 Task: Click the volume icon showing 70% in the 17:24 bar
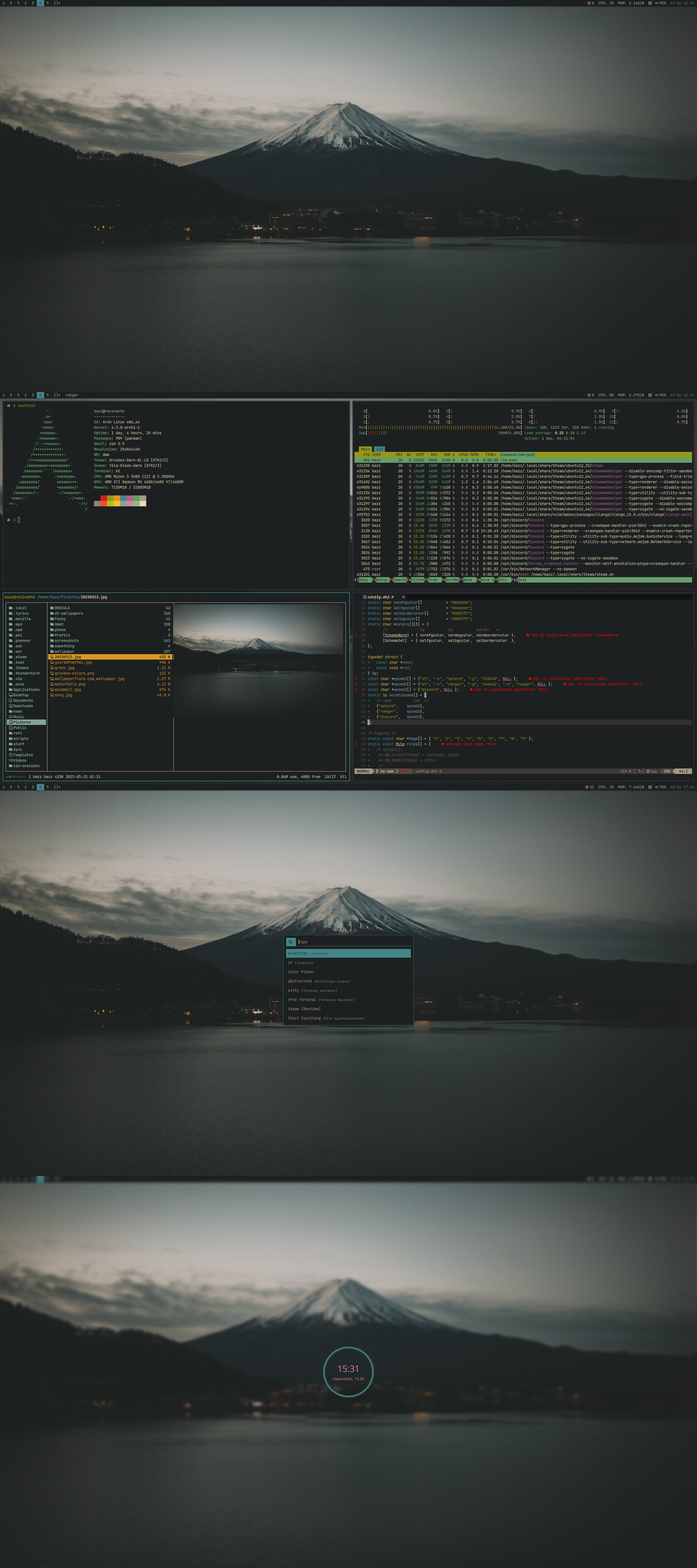(656, 787)
